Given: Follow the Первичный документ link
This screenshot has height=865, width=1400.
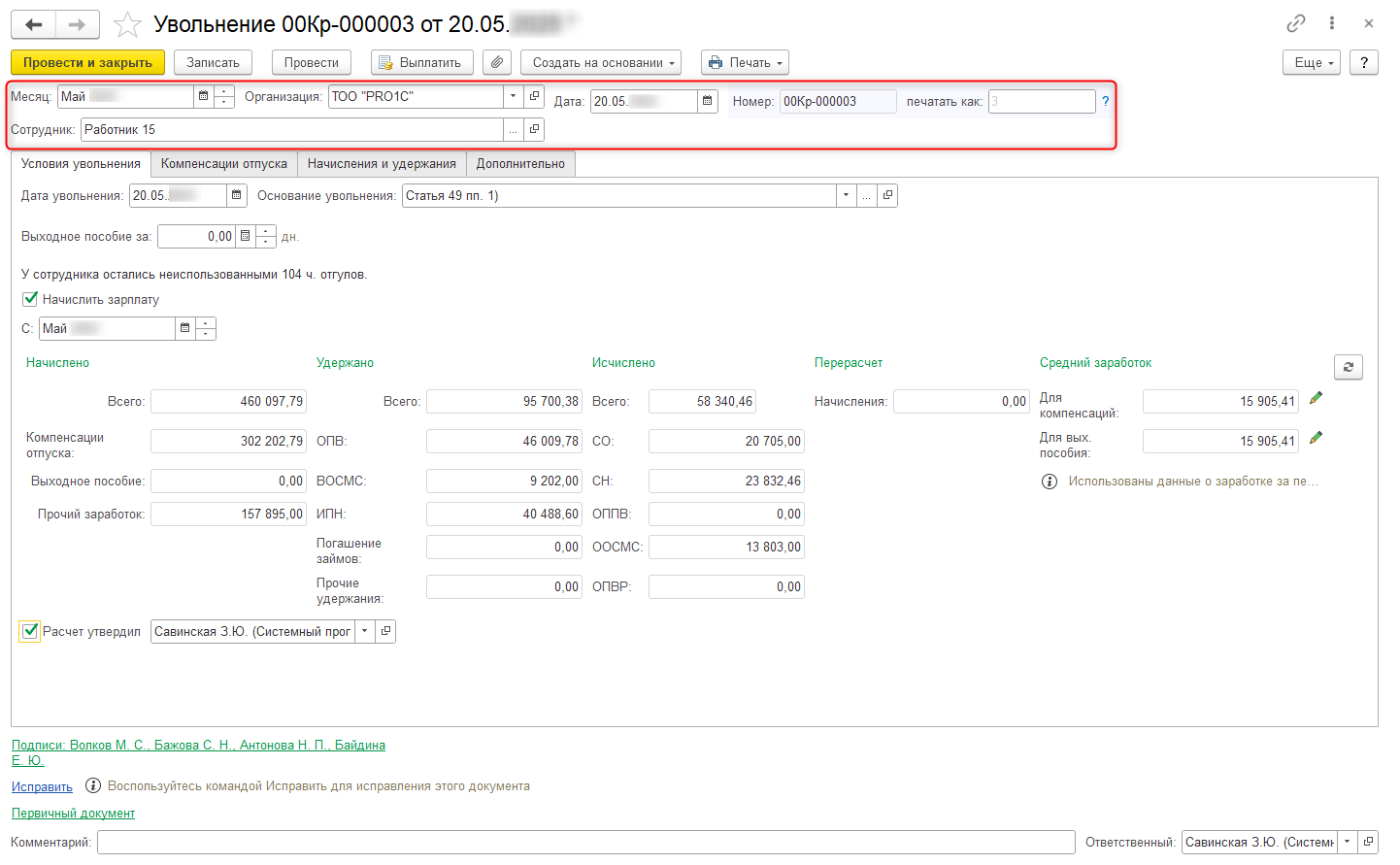Looking at the screenshot, I should (73, 814).
